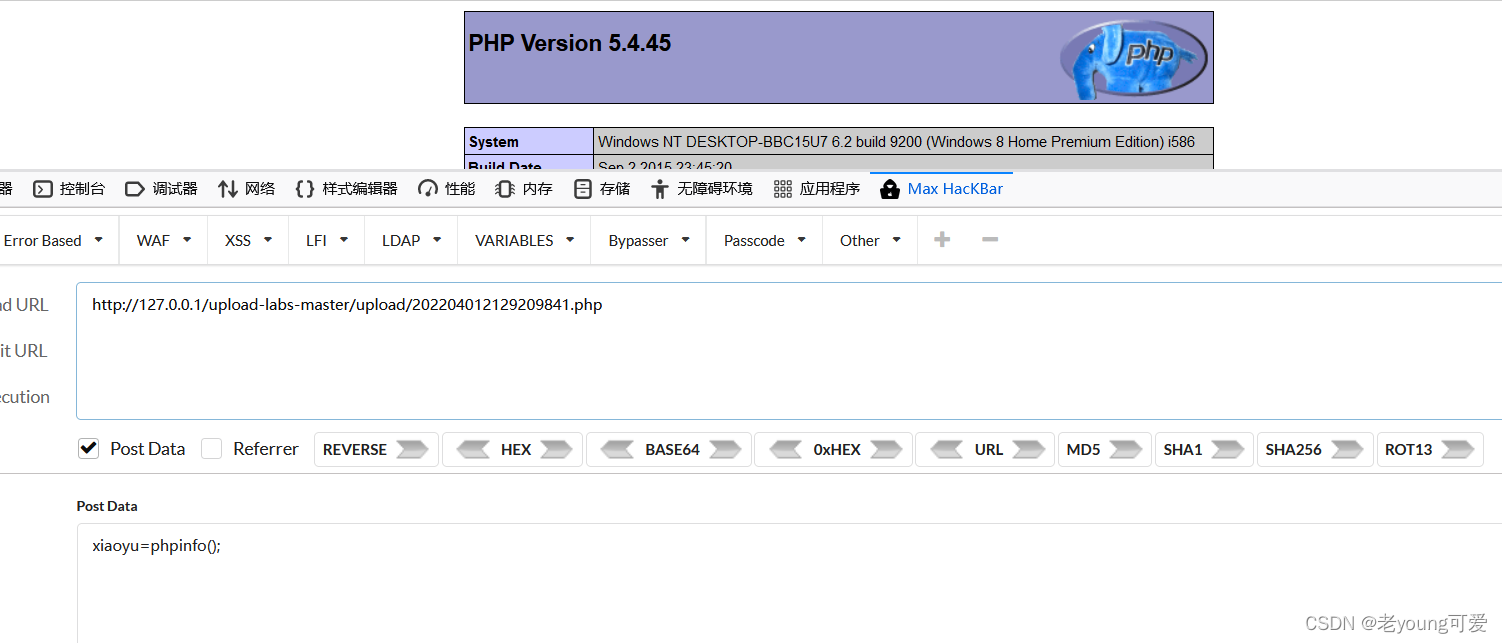1502x643 pixels.
Task: Click the BASE64 decode left arrow
Action: click(x=617, y=450)
